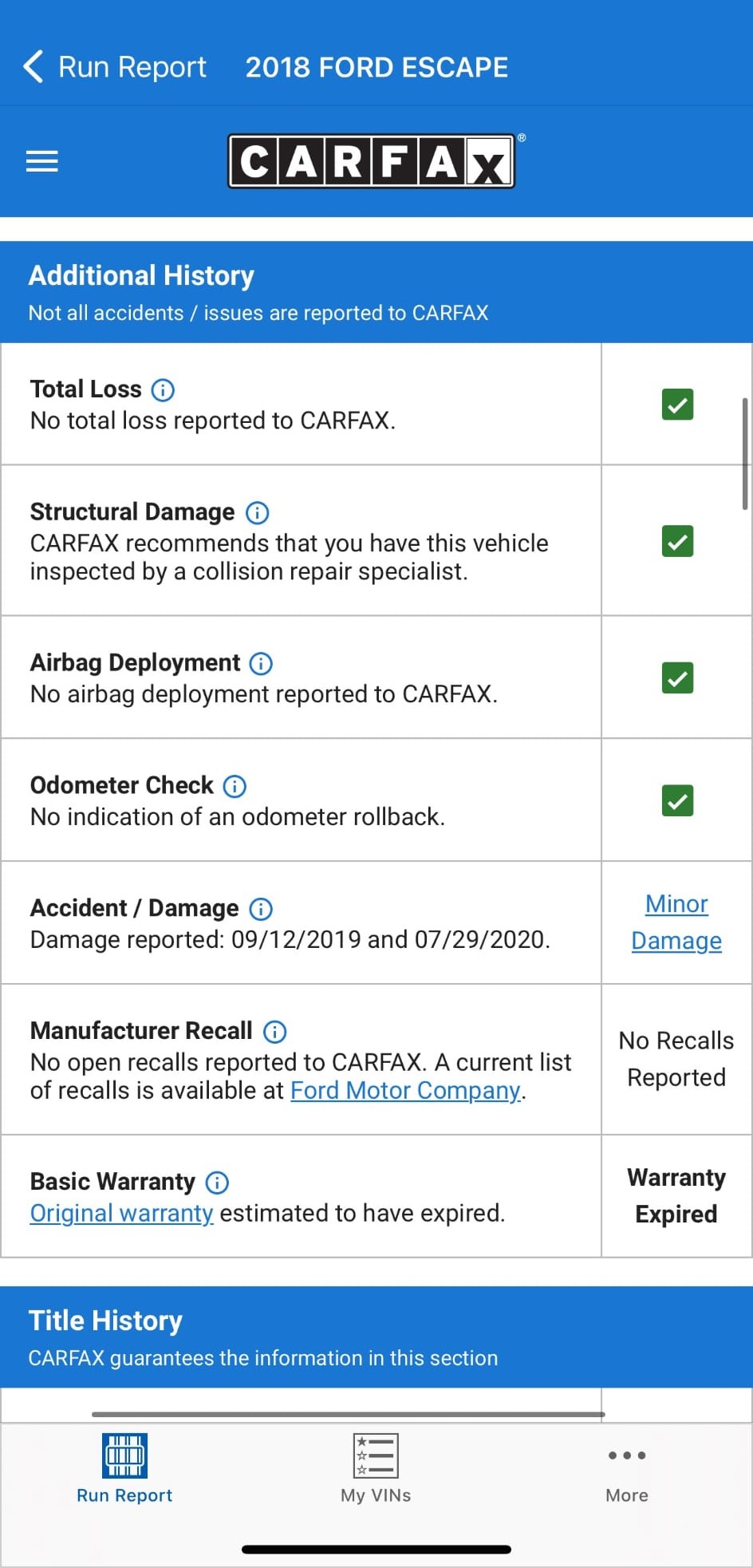The width and height of the screenshot is (753, 1568).
Task: Open the Original warranty link
Action: coord(121,1213)
